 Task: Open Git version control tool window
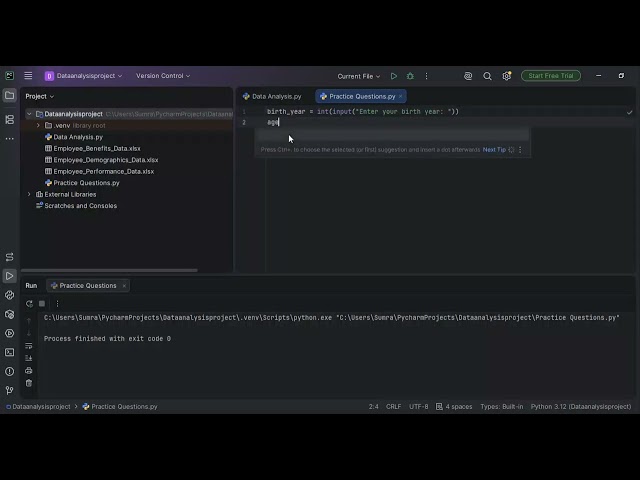(x=9, y=391)
